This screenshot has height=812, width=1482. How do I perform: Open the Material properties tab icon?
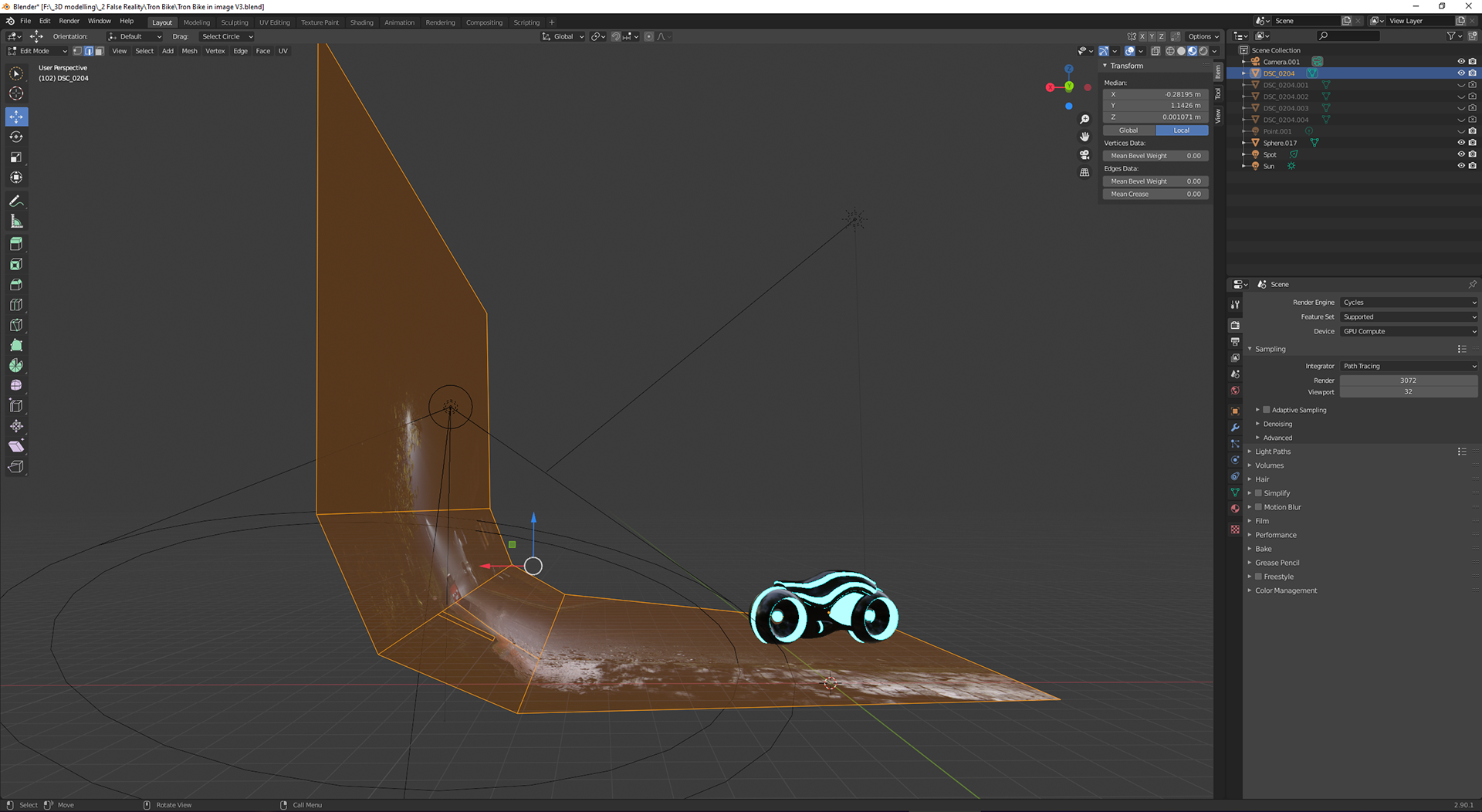click(x=1235, y=508)
